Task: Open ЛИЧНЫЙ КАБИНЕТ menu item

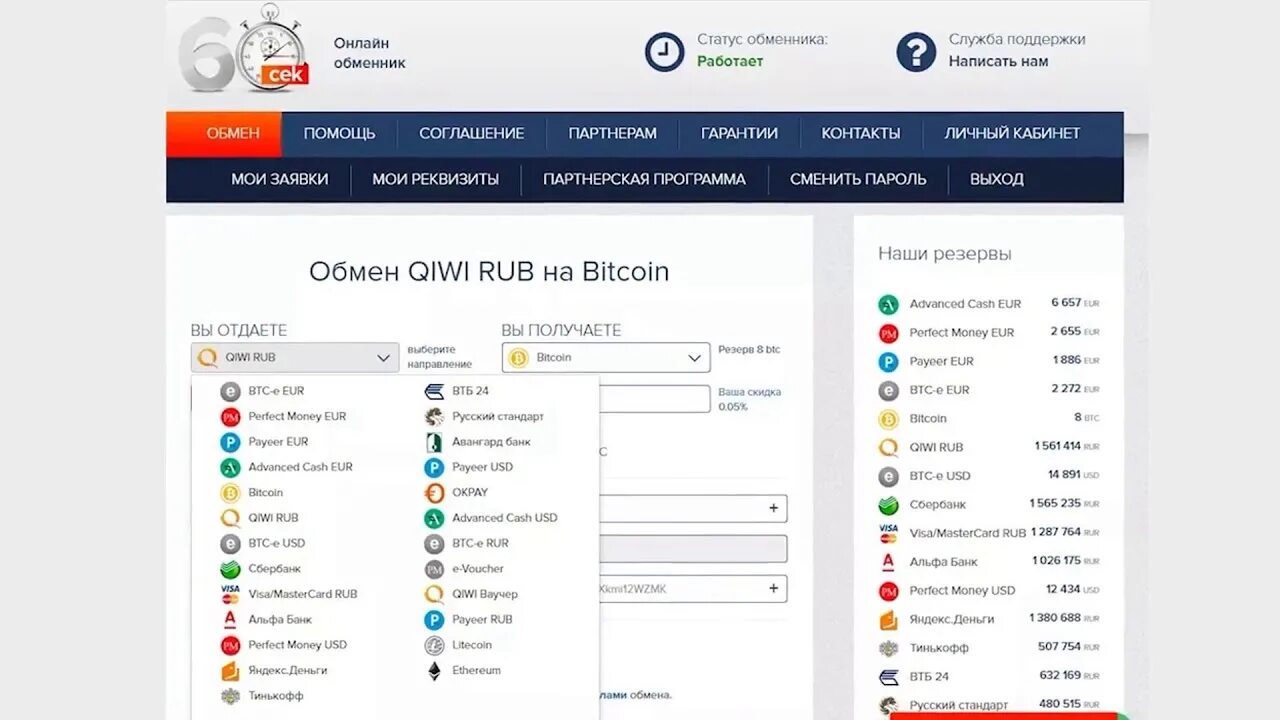Action: click(1012, 133)
